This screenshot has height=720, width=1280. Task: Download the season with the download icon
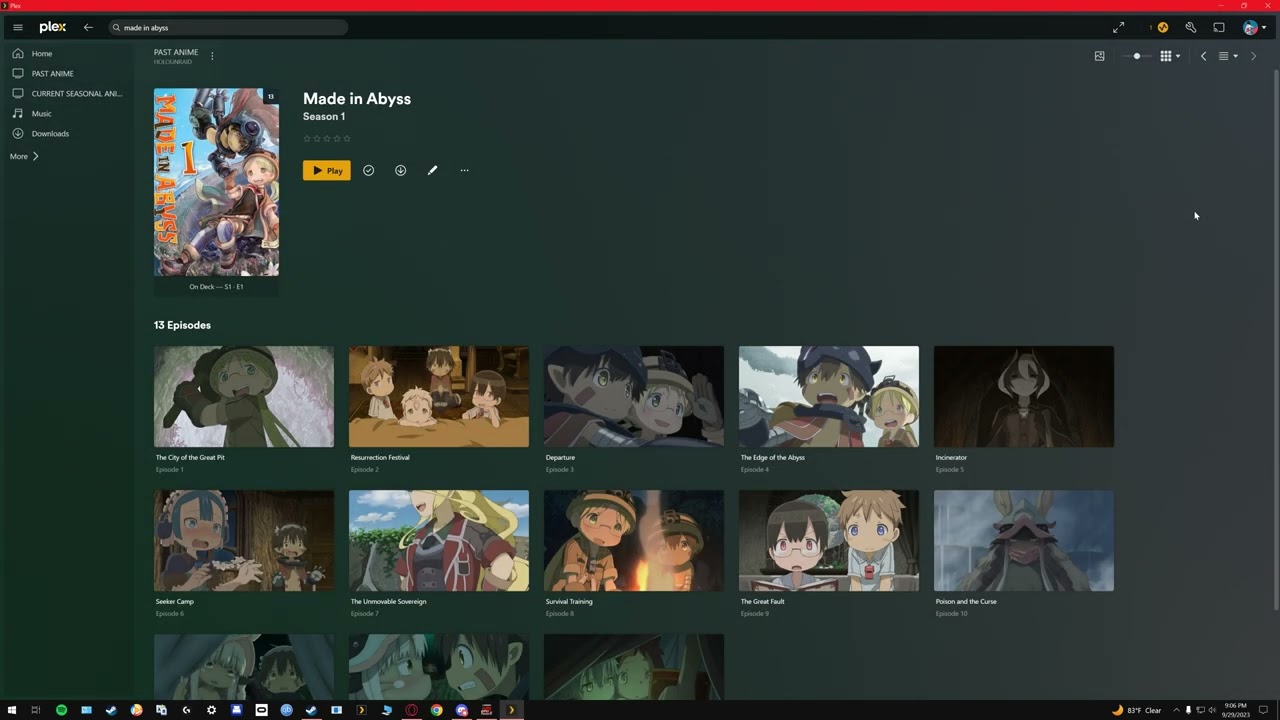400,170
